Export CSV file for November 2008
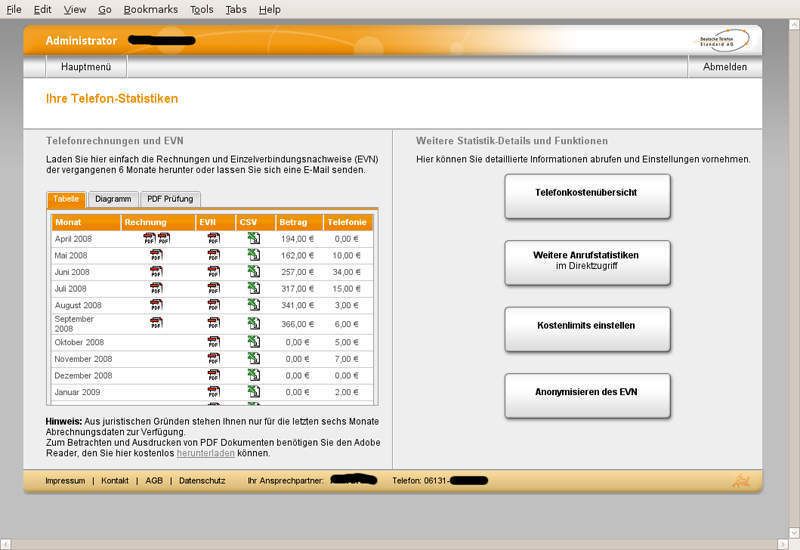Screen dimensions: 800x550 point(254,358)
